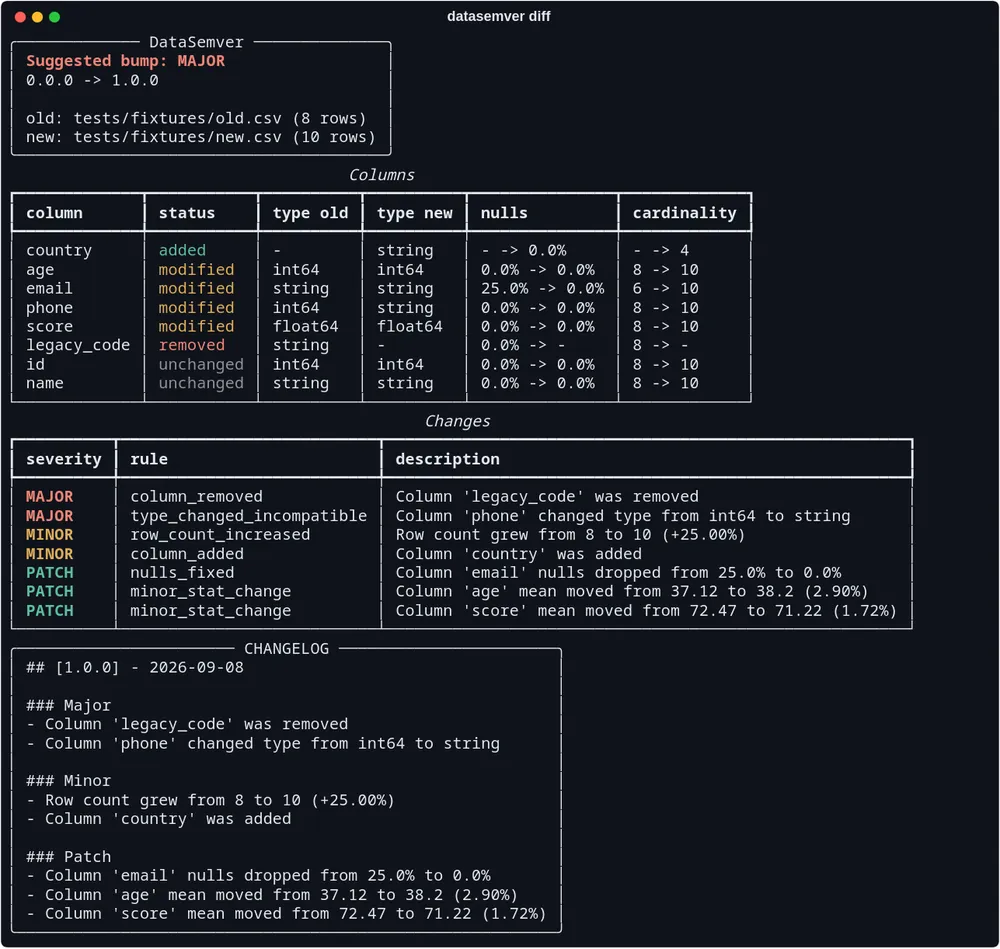
Task: Click table description "Column 'legacy_code' was removed"
Action: click(547, 497)
